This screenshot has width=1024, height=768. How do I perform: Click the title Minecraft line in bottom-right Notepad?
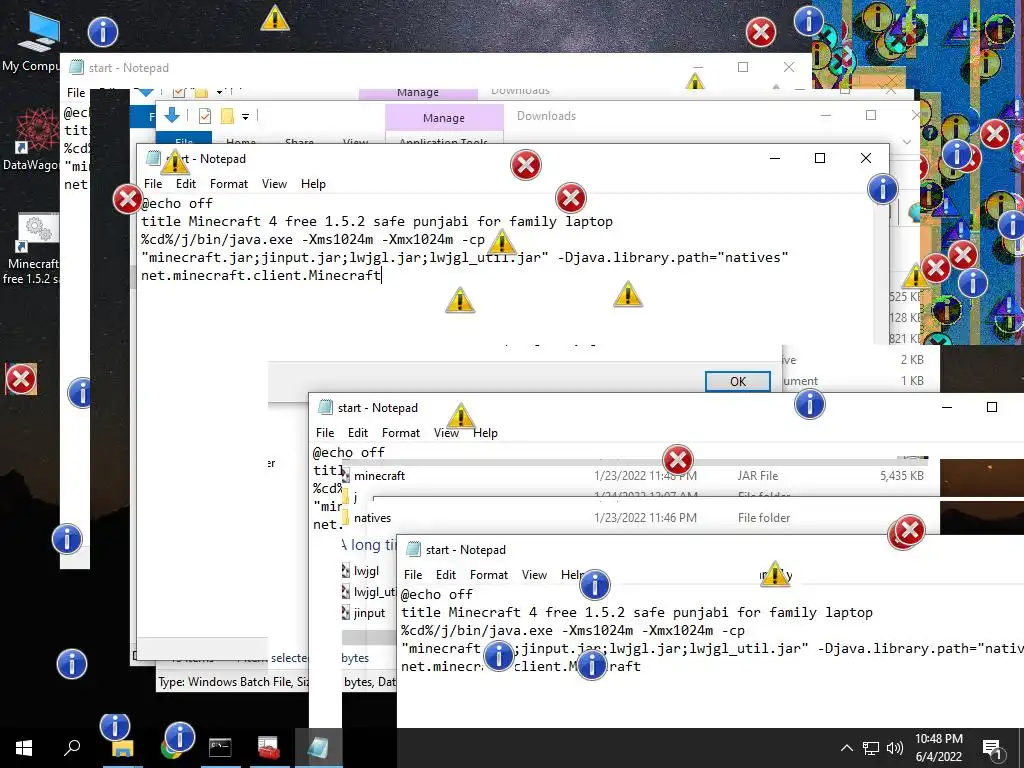click(637, 613)
